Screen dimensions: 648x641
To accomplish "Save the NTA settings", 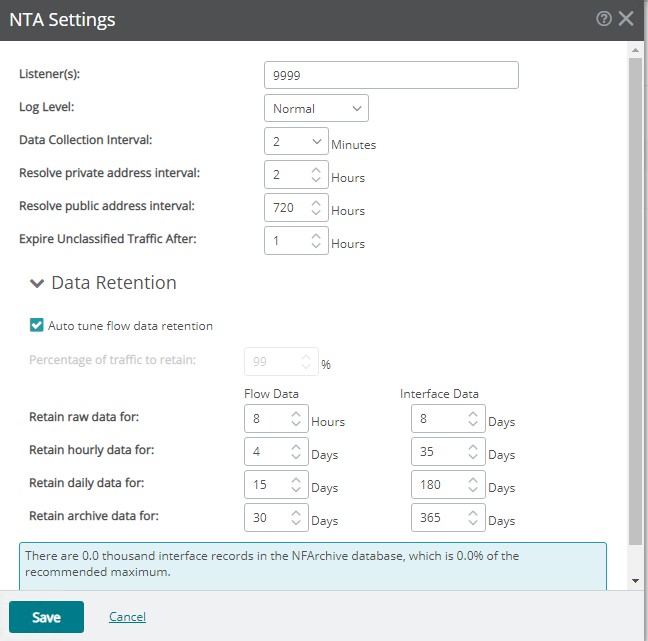I will tap(46, 617).
